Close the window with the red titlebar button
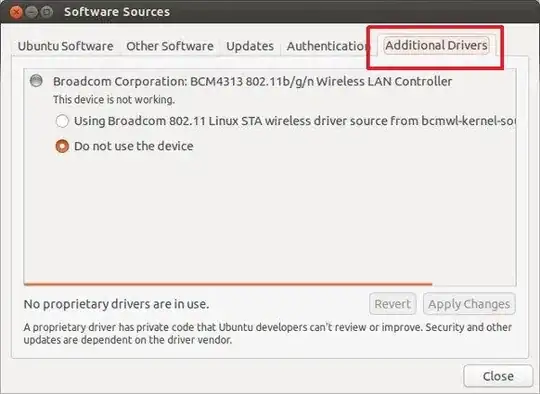The width and height of the screenshot is (540, 394). coord(16,12)
